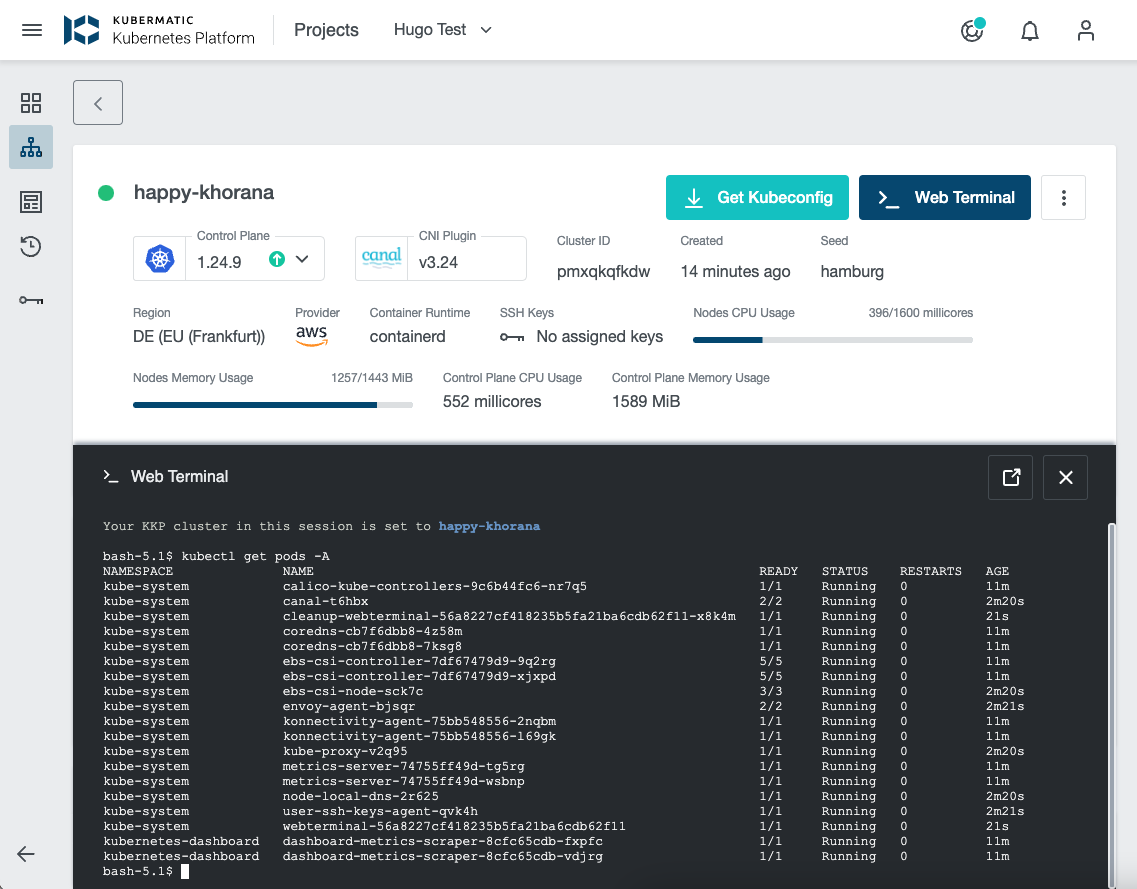Open the three-dot cluster actions menu
The image size is (1137, 889).
[1063, 197]
